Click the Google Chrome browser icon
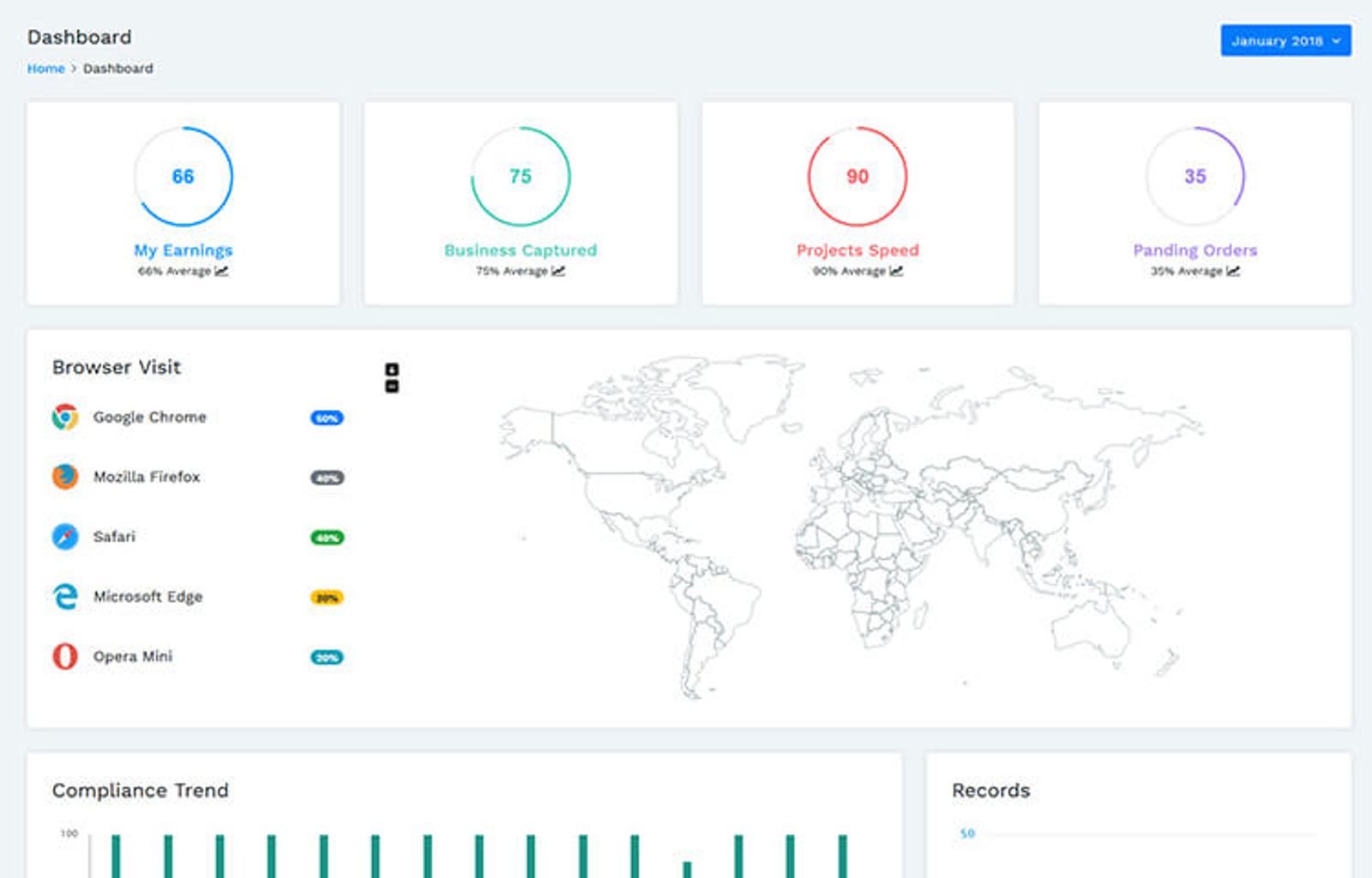 [65, 417]
